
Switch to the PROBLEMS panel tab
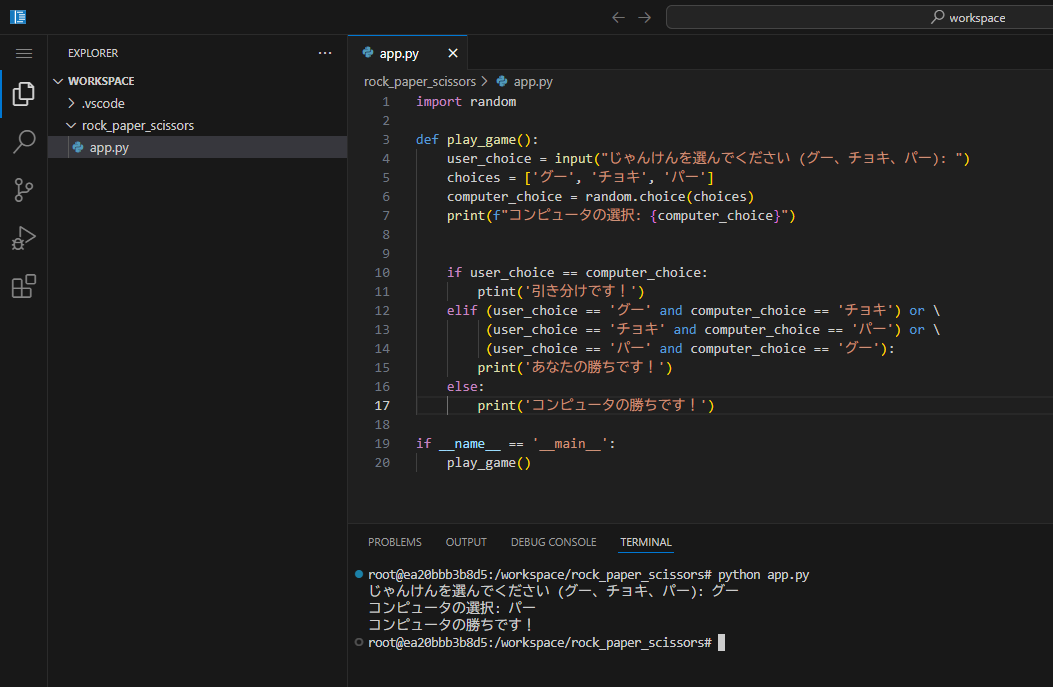(x=394, y=542)
